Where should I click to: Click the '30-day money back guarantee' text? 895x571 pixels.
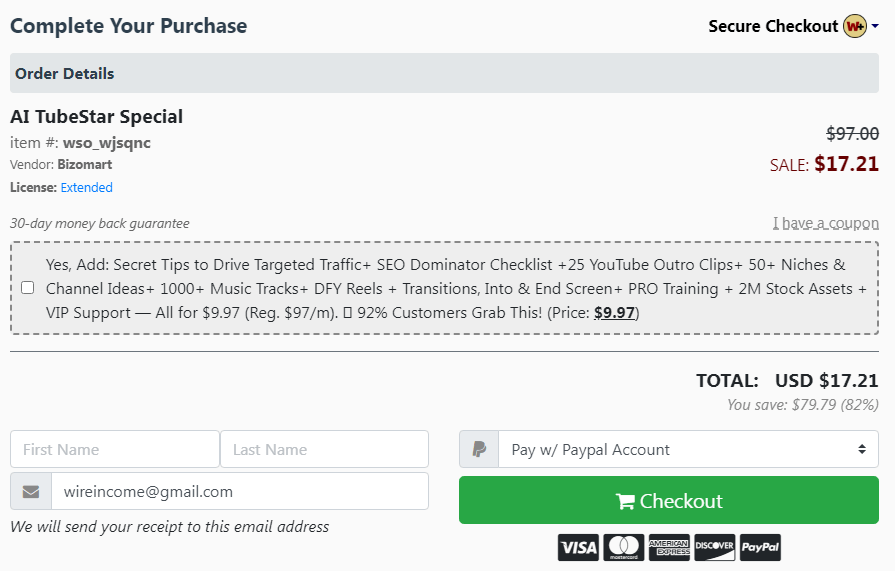point(99,223)
